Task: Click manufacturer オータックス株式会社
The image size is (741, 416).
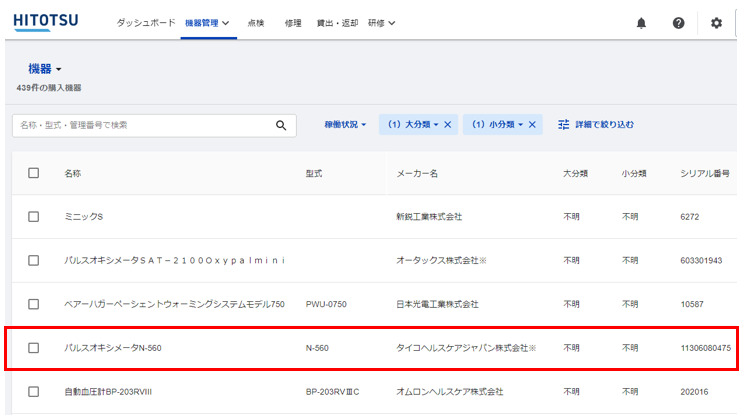Action: 441,260
